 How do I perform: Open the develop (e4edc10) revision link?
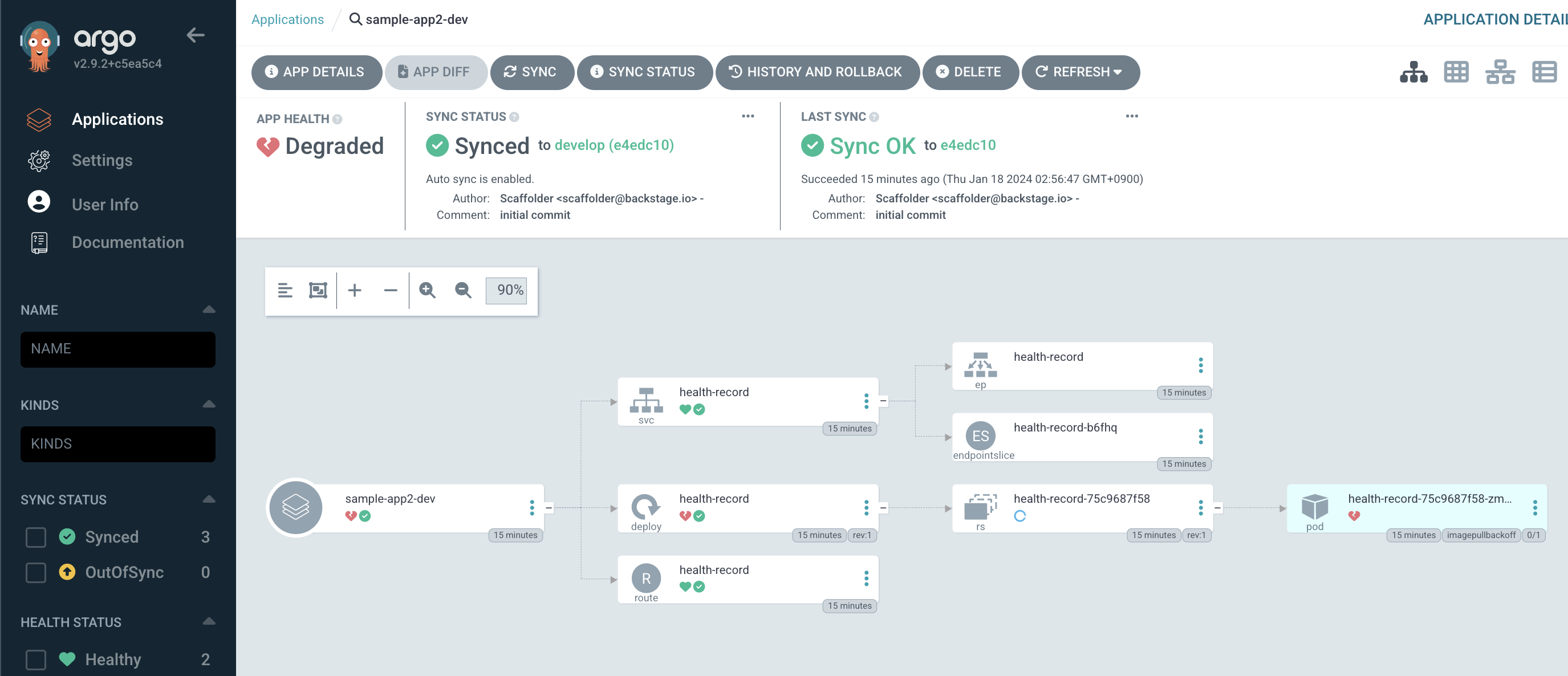pyautogui.click(x=614, y=145)
